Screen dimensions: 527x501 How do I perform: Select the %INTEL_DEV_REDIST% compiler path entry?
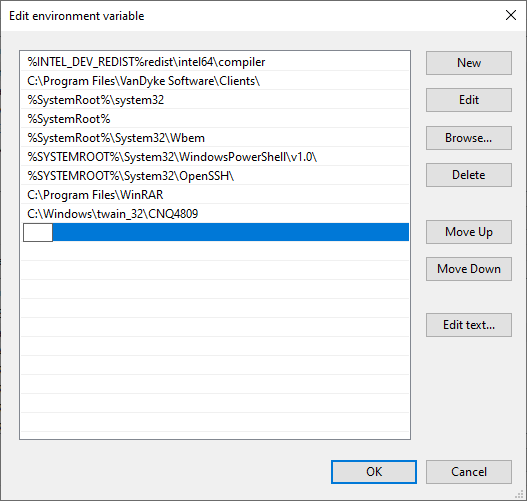215,62
